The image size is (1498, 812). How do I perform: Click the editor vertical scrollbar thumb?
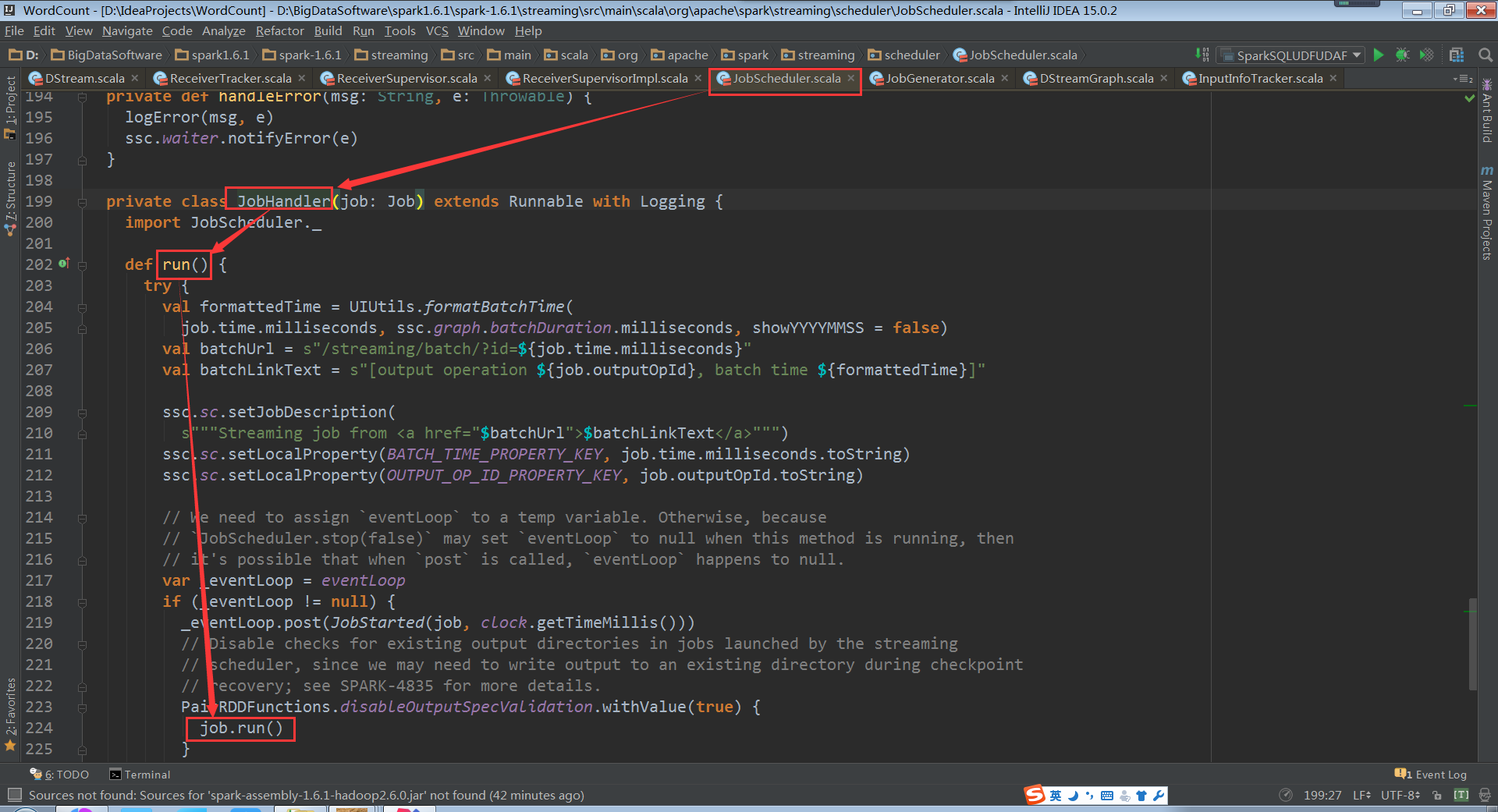click(1472, 644)
